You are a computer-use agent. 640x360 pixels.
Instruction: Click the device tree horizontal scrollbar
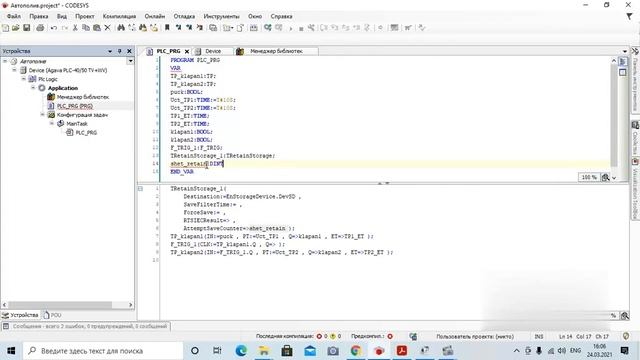click(60, 305)
